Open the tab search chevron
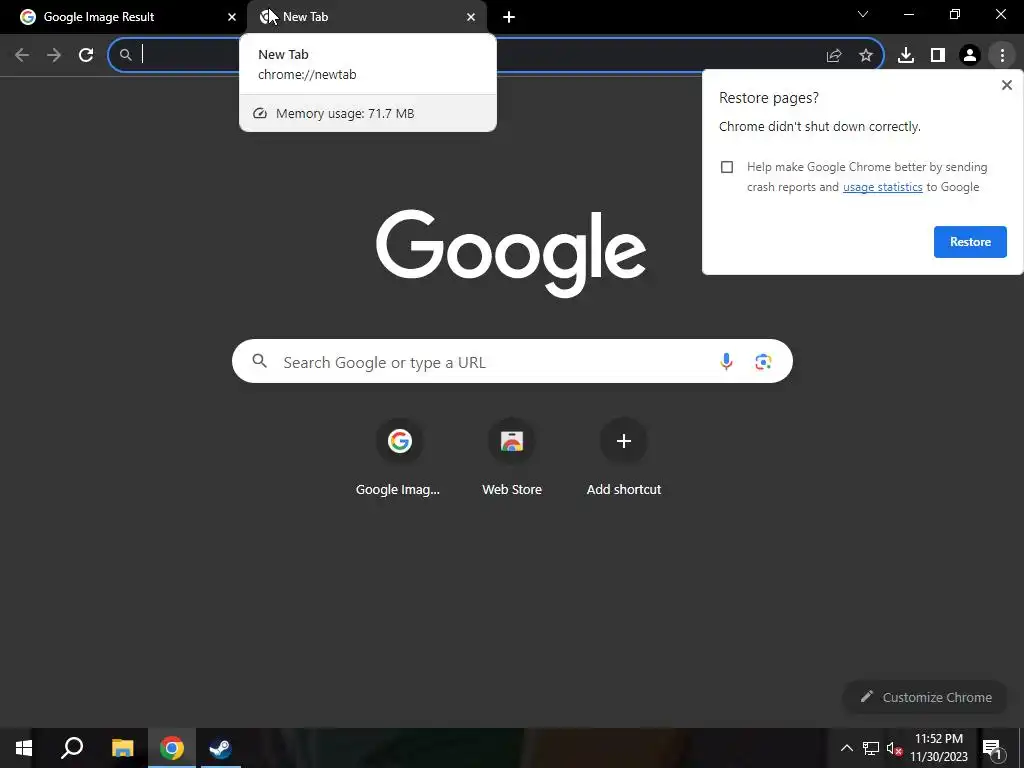The image size is (1024, 768). click(863, 14)
